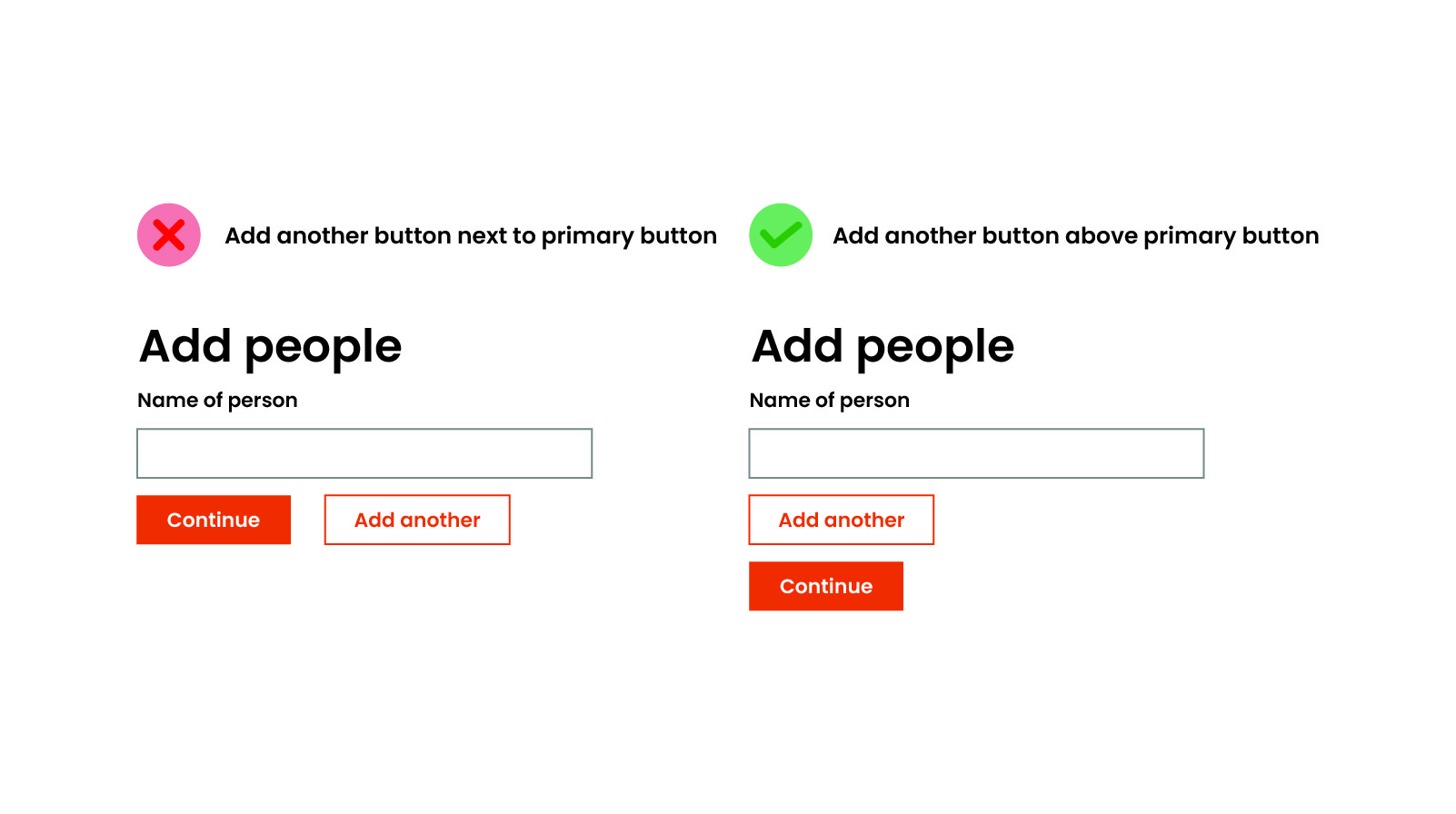
Task: Click Add another in the green-check example
Action: click(x=842, y=520)
